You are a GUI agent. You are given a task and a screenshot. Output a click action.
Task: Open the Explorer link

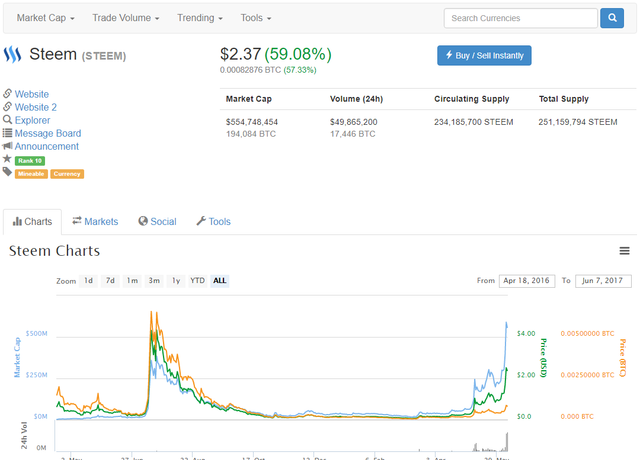click(33, 120)
